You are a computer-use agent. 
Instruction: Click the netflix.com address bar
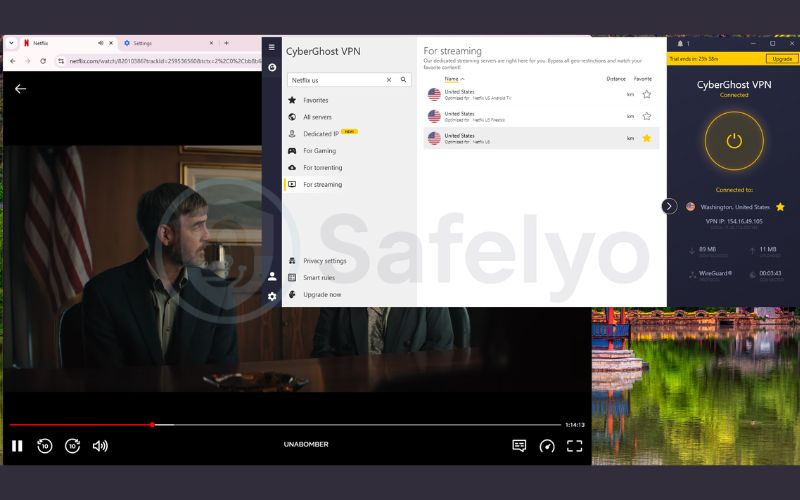[163, 61]
